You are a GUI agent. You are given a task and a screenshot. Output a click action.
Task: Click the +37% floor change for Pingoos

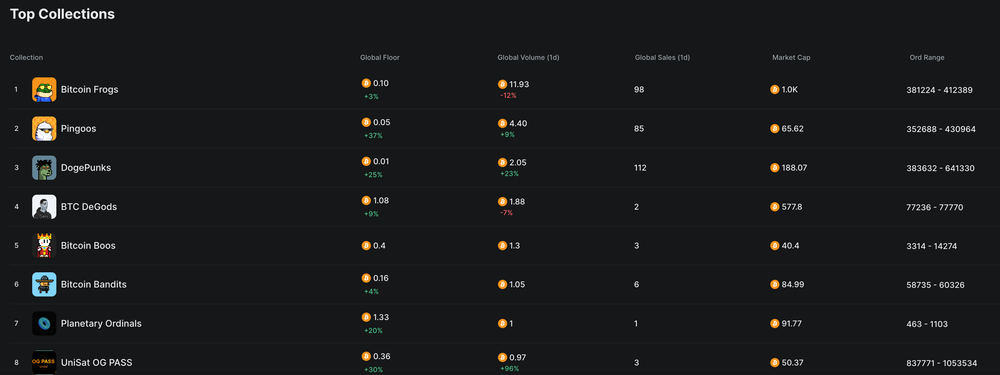click(x=373, y=135)
